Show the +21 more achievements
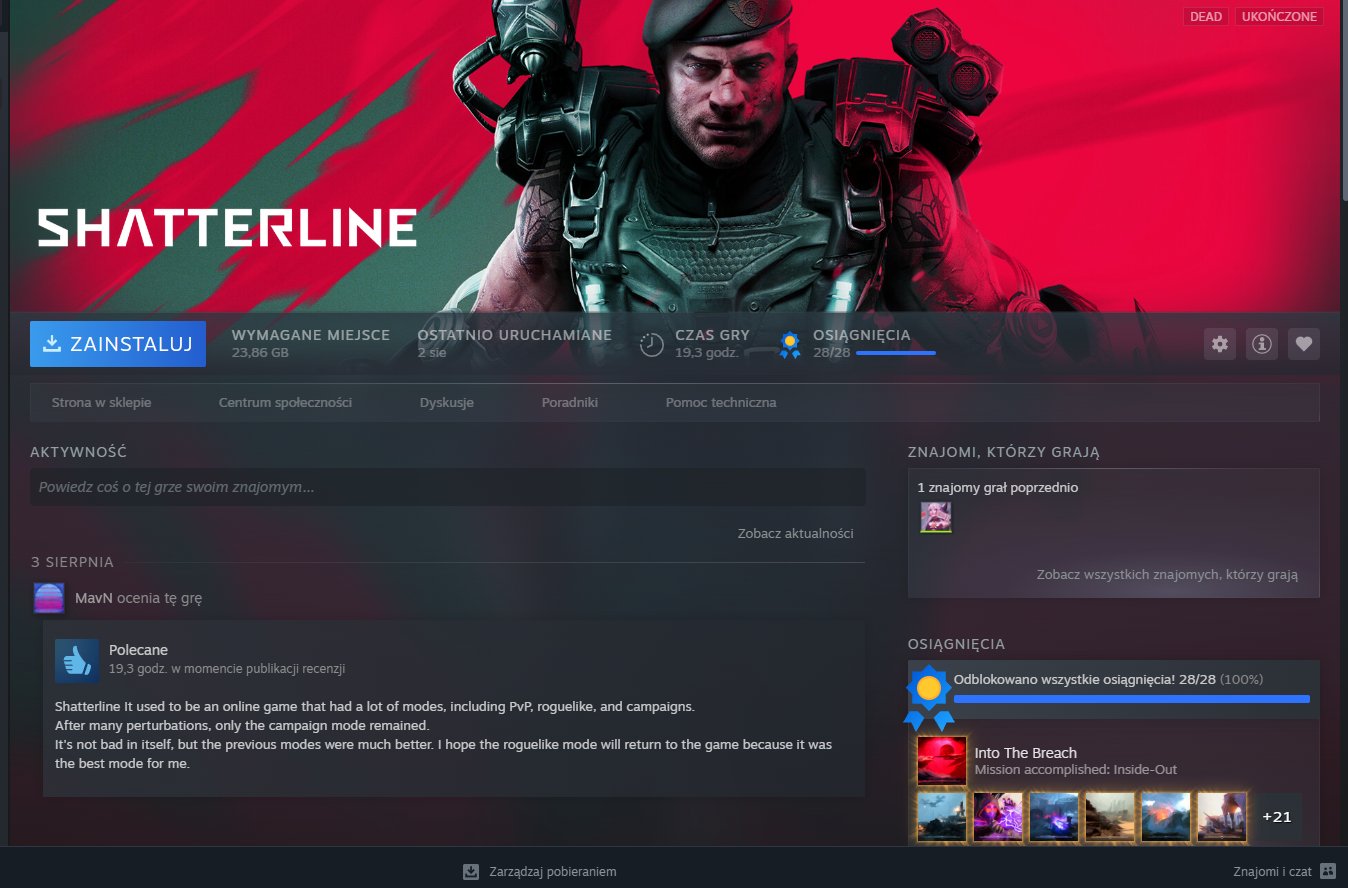 coord(1277,816)
